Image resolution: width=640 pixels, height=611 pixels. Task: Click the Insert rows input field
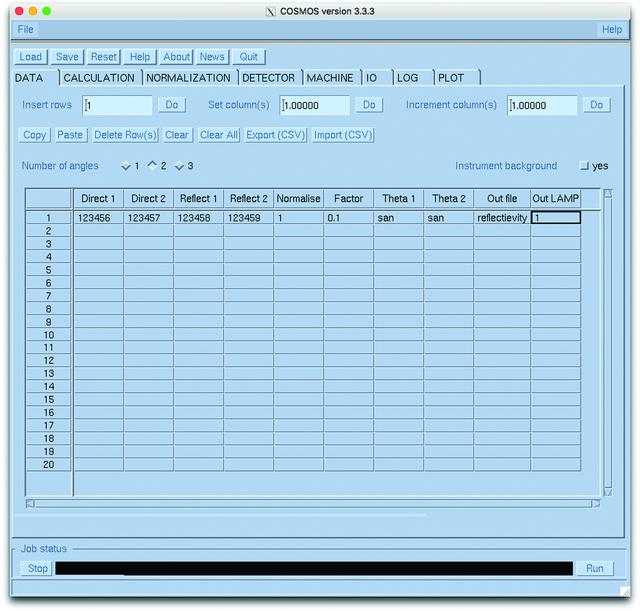tap(117, 105)
